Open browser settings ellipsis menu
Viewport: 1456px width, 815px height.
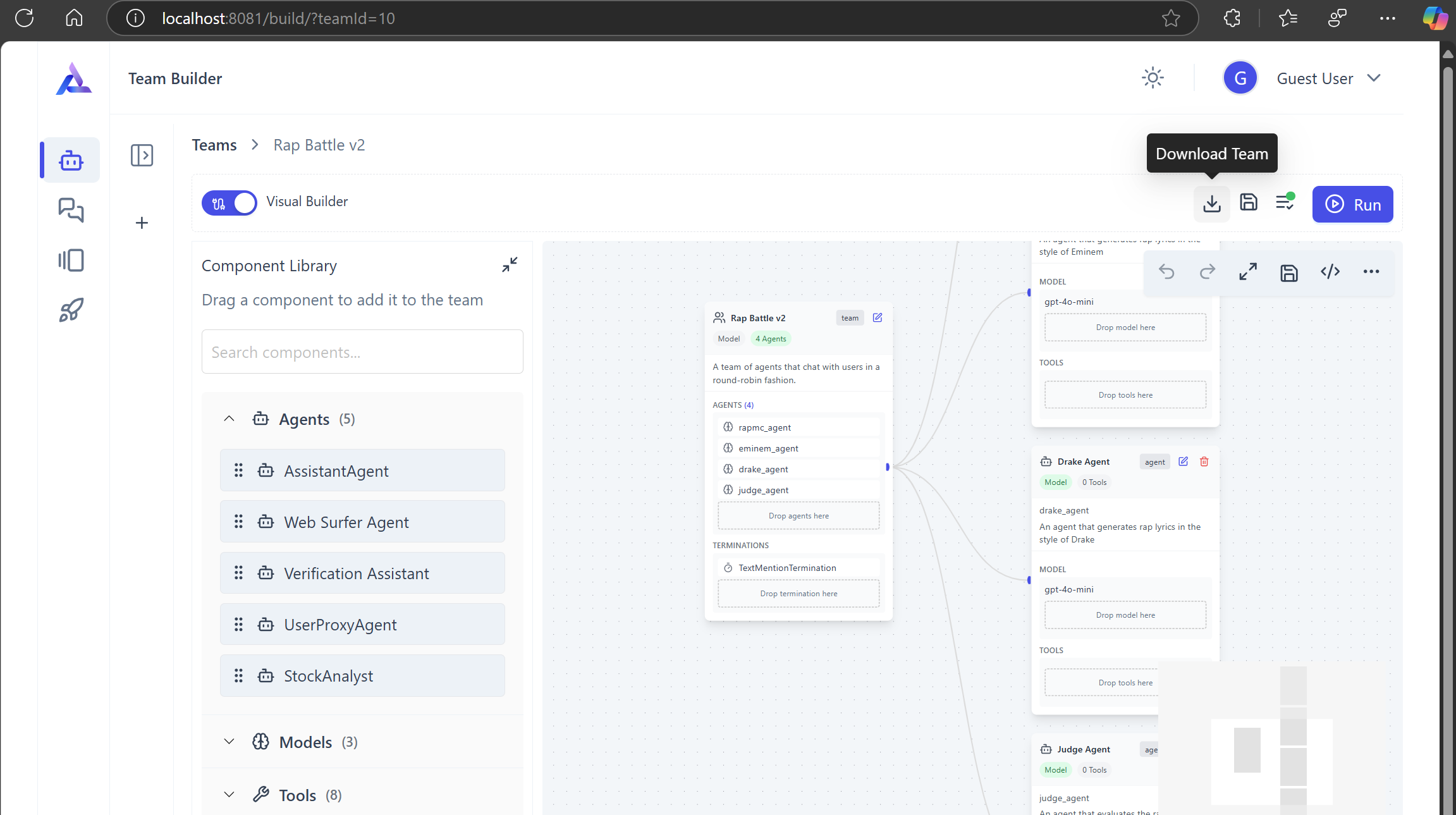click(x=1388, y=18)
